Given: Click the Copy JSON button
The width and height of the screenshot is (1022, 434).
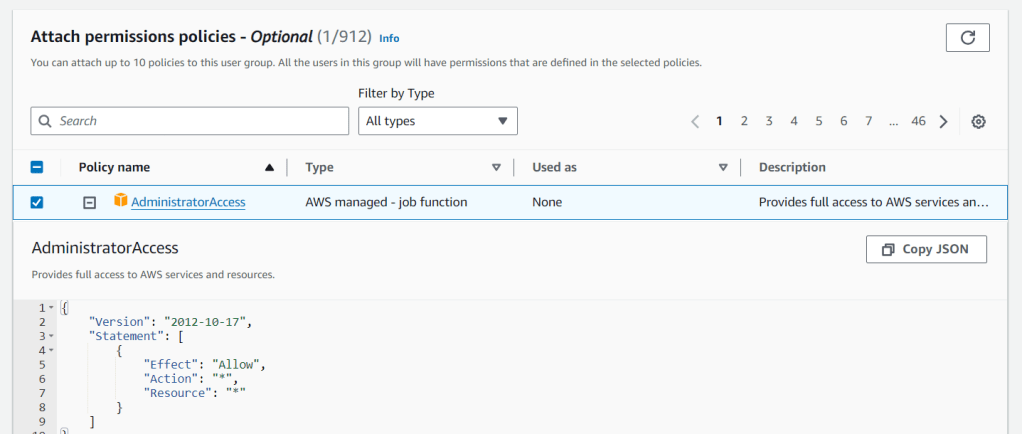Looking at the screenshot, I should pos(926,250).
